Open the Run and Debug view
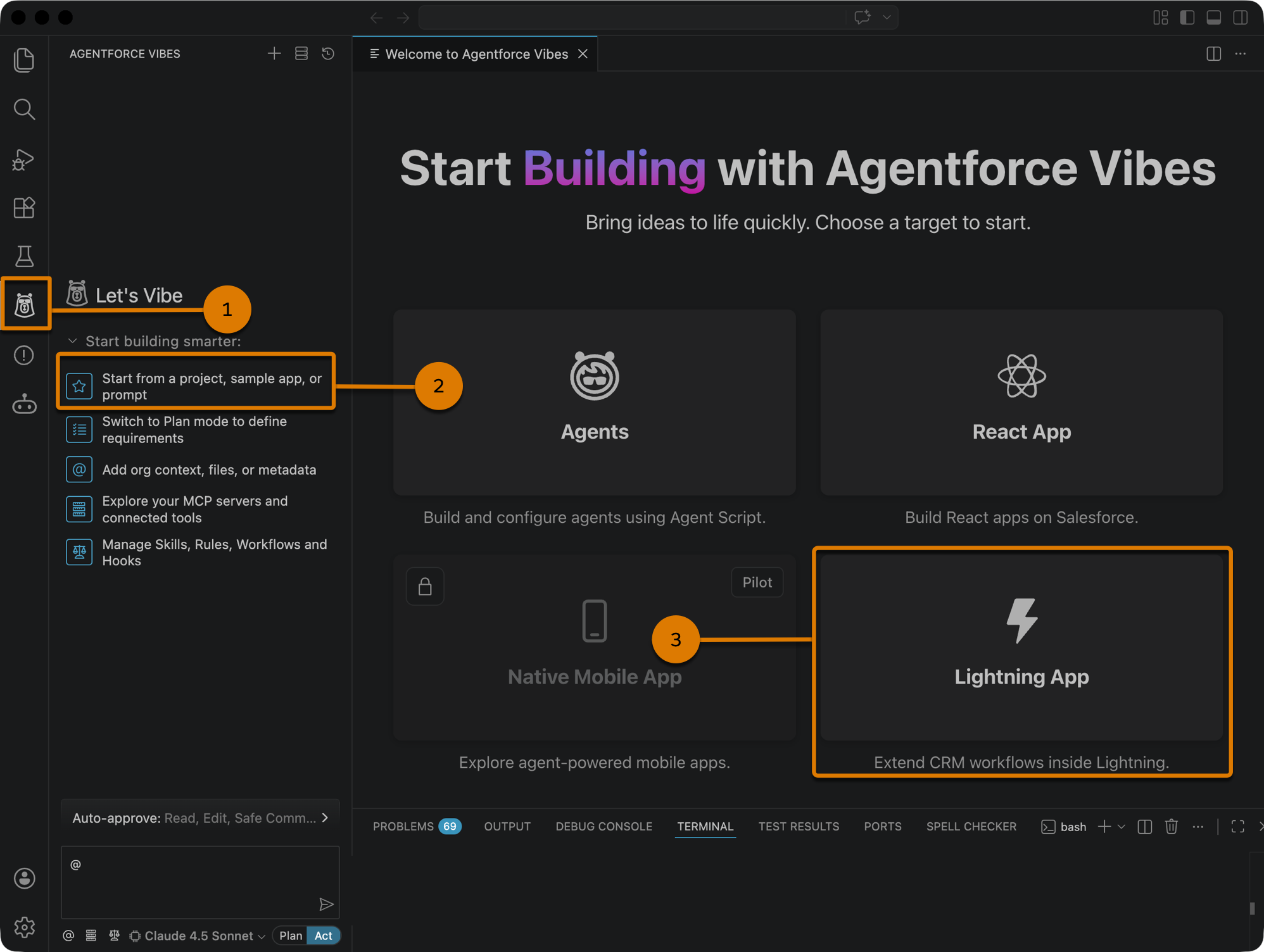 (x=24, y=159)
